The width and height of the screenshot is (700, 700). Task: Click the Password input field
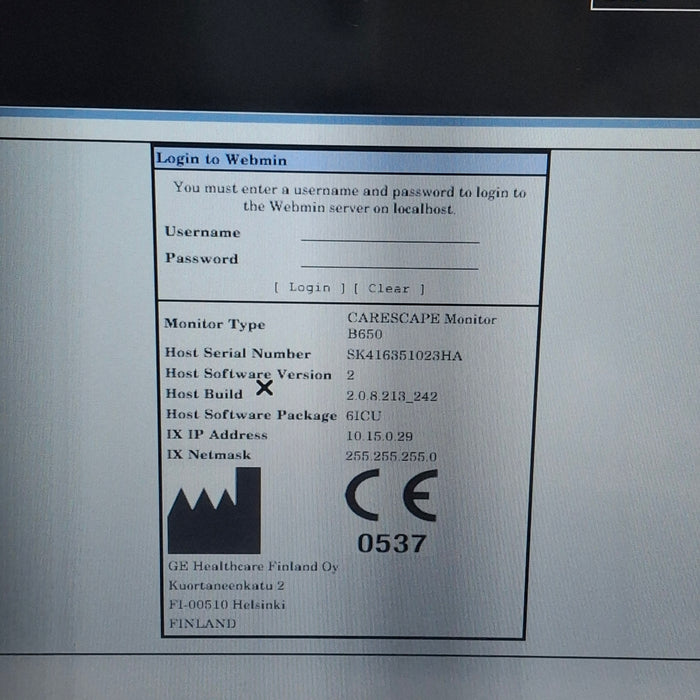tap(390, 259)
